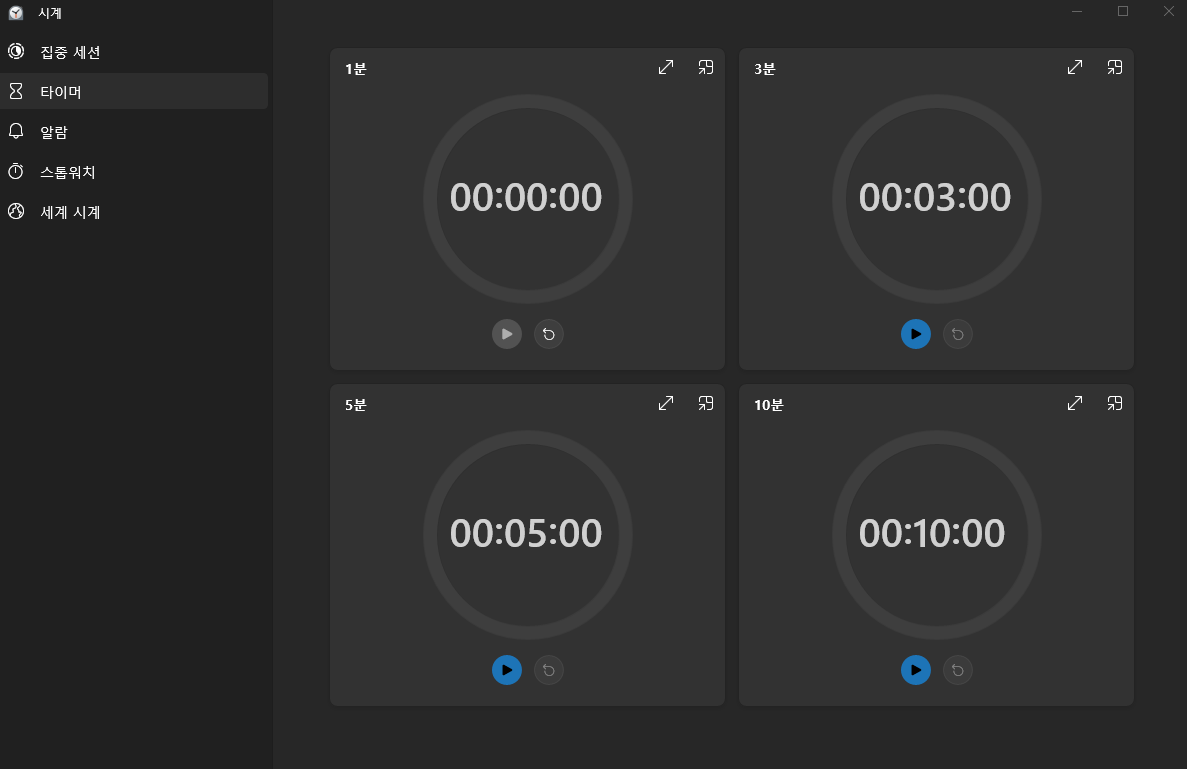Start the 10분 timer
Image resolution: width=1187 pixels, height=769 pixels.
[915, 670]
